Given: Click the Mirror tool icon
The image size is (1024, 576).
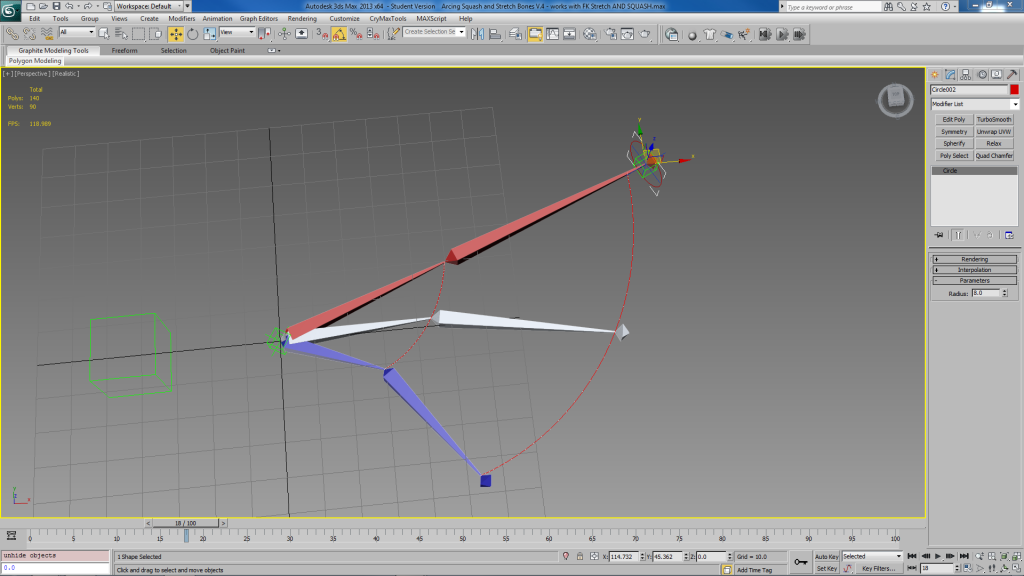Looking at the screenshot, I should 476,33.
